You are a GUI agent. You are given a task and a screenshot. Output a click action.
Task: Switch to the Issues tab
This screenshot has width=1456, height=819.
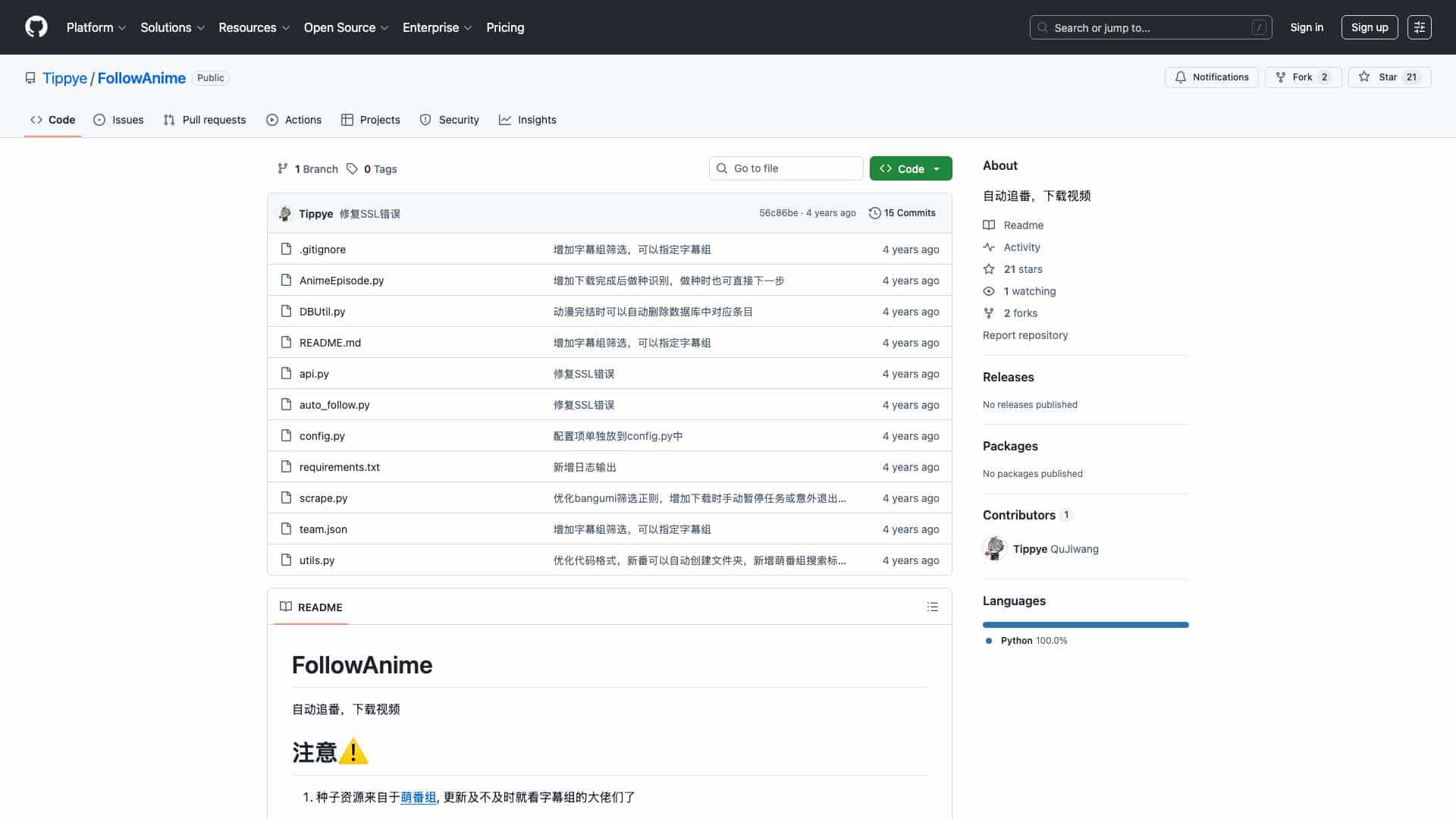point(118,120)
